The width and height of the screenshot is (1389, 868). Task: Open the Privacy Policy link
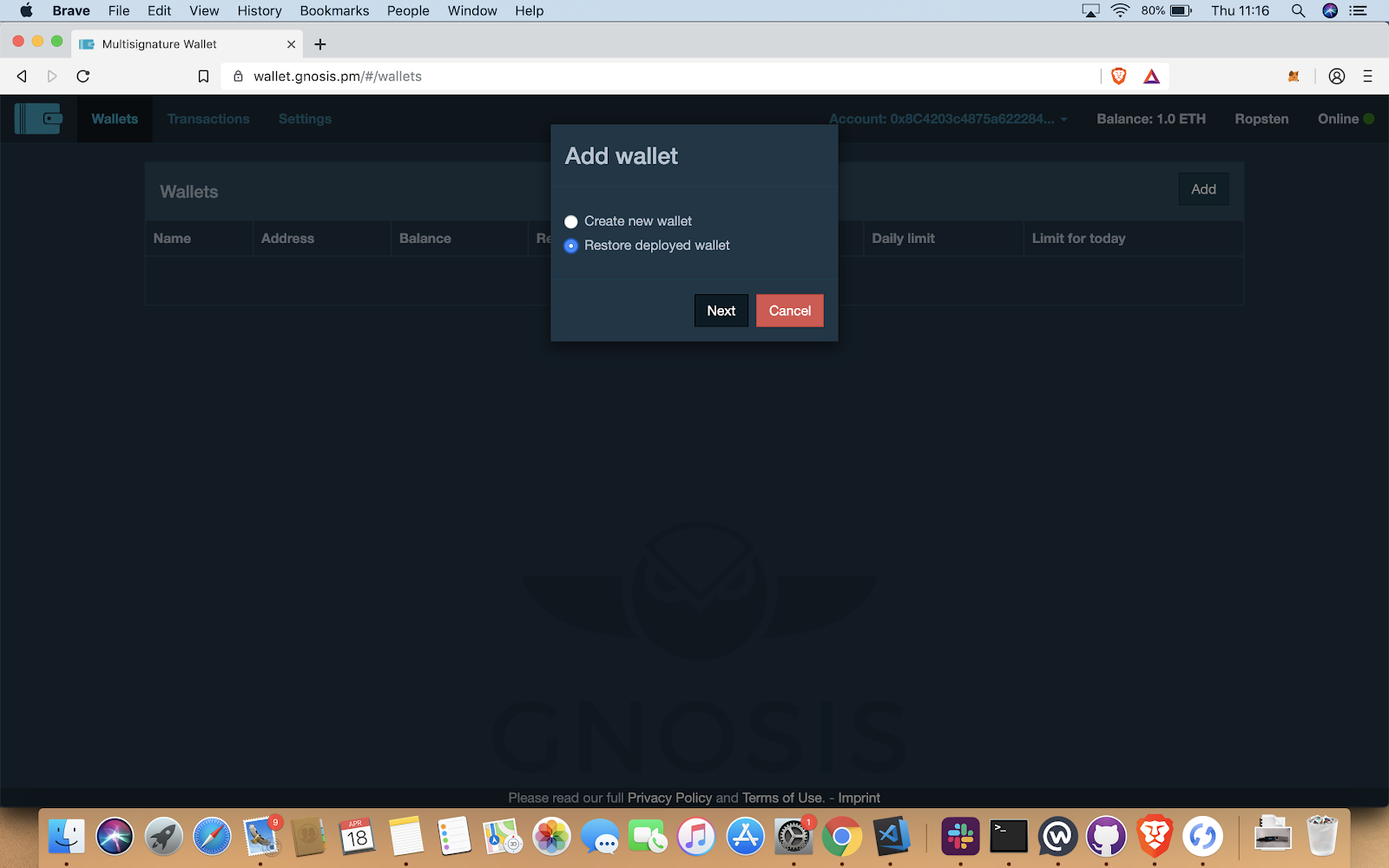tap(669, 798)
